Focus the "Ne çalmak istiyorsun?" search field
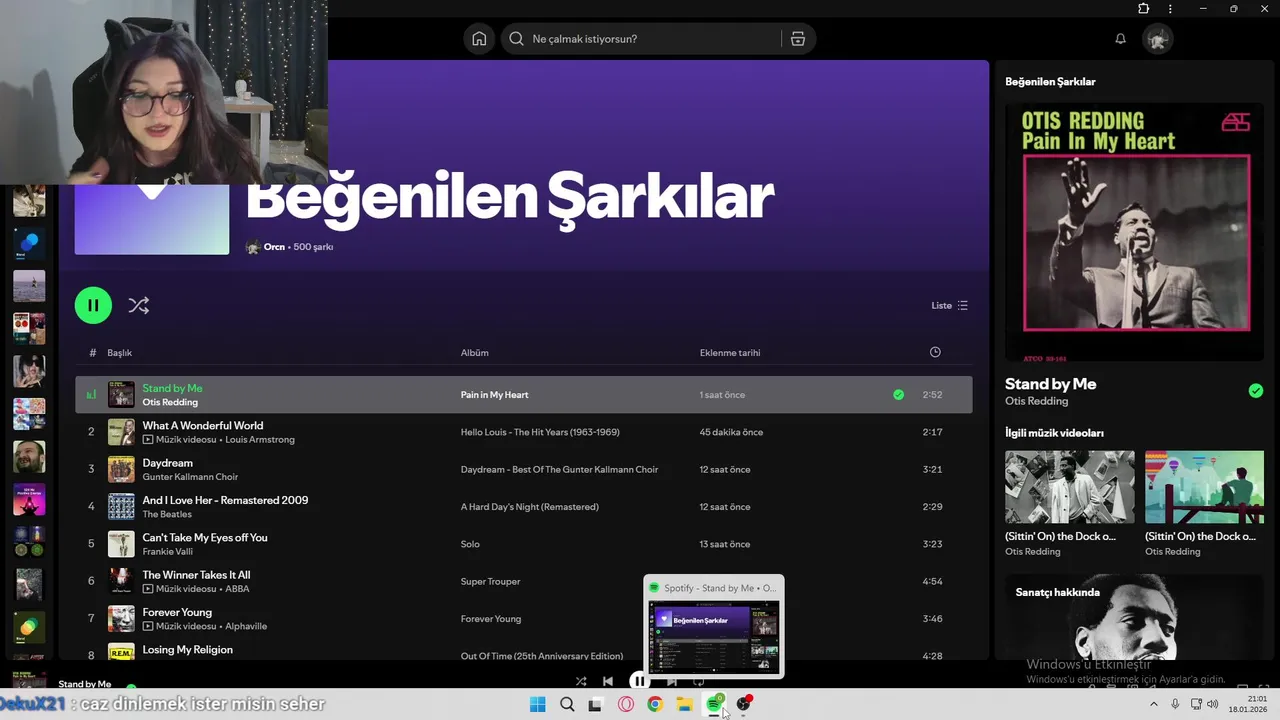1280x720 pixels. pyautogui.click(x=642, y=39)
